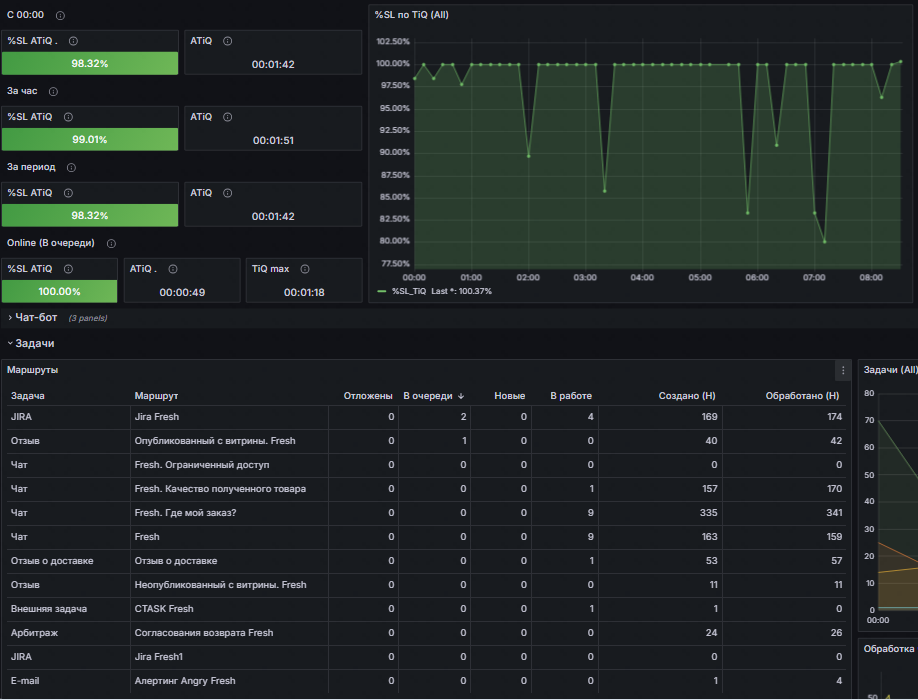Viewport: 918px width, 700px height.
Task: Click the info icon beside "За период" heading
Action: (x=71, y=168)
